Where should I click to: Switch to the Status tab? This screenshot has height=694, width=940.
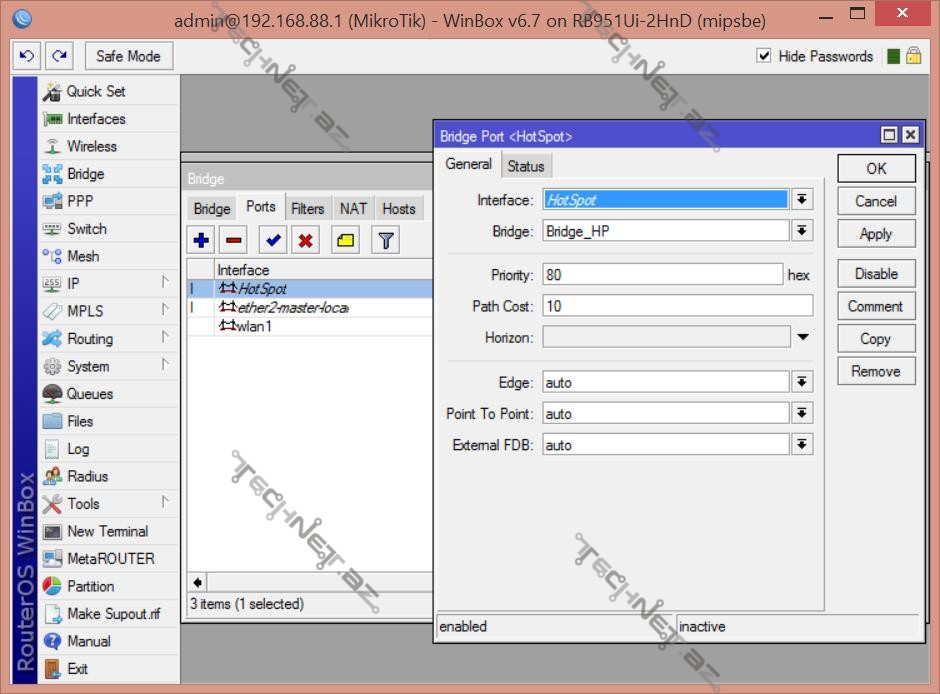pos(525,166)
